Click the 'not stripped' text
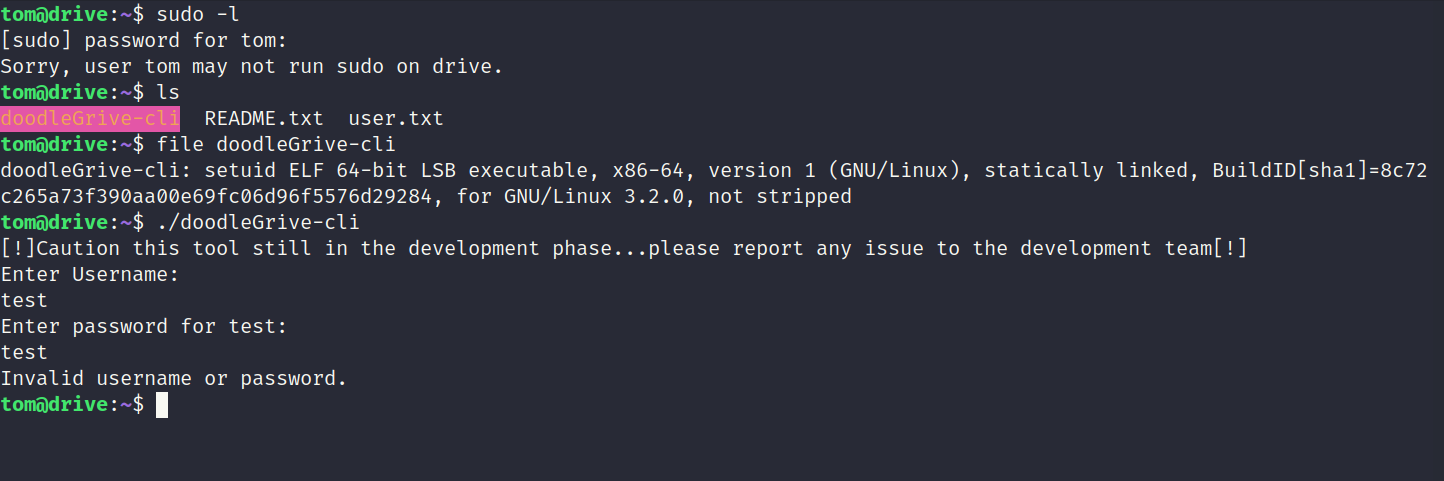 point(780,197)
